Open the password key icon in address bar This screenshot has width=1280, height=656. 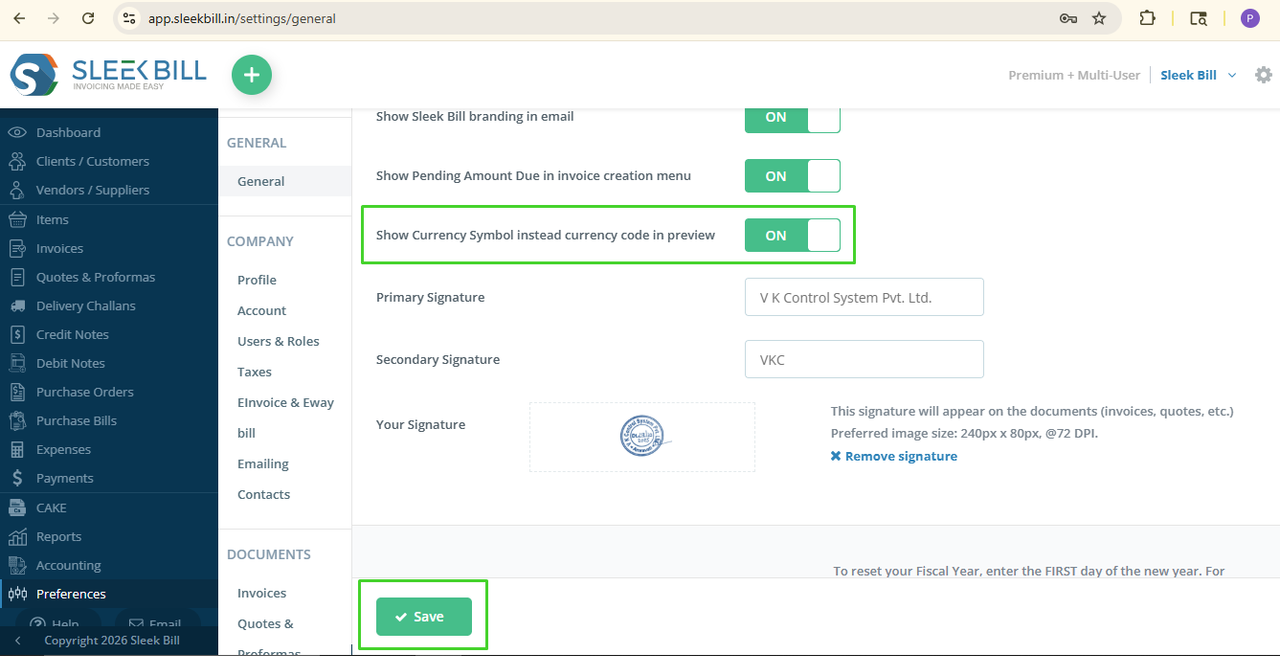1068,18
